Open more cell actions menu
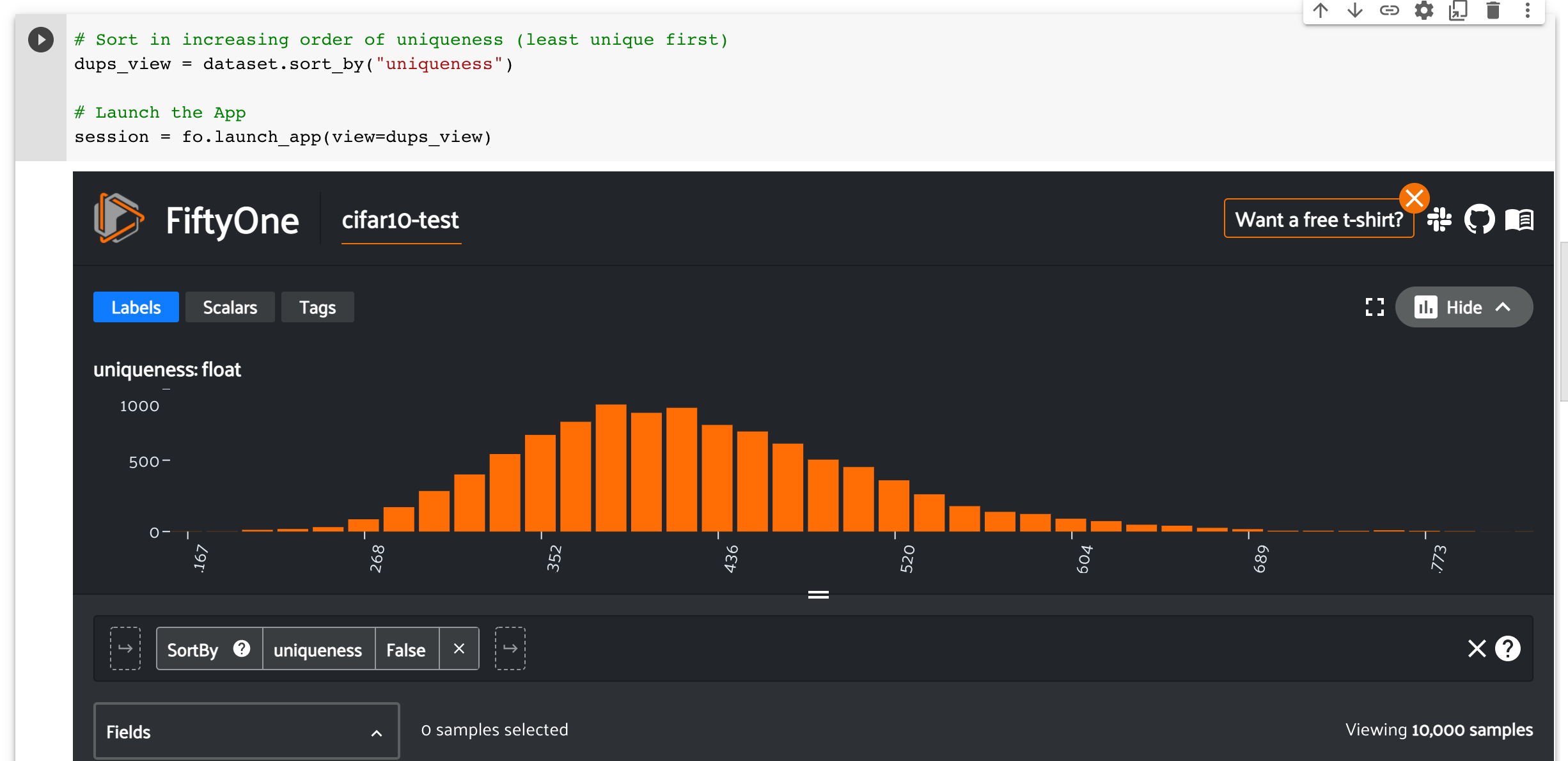 [x=1528, y=10]
